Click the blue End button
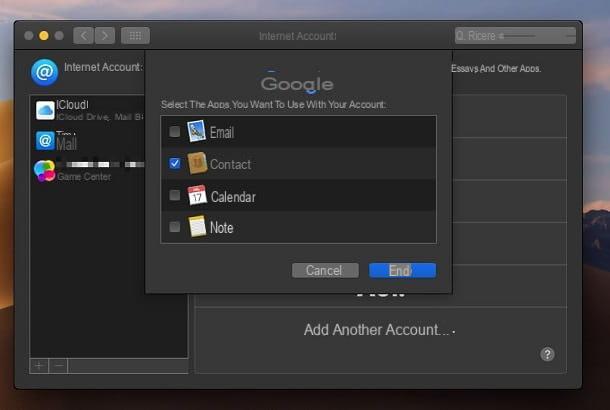The image size is (610, 410). pyautogui.click(x=403, y=270)
